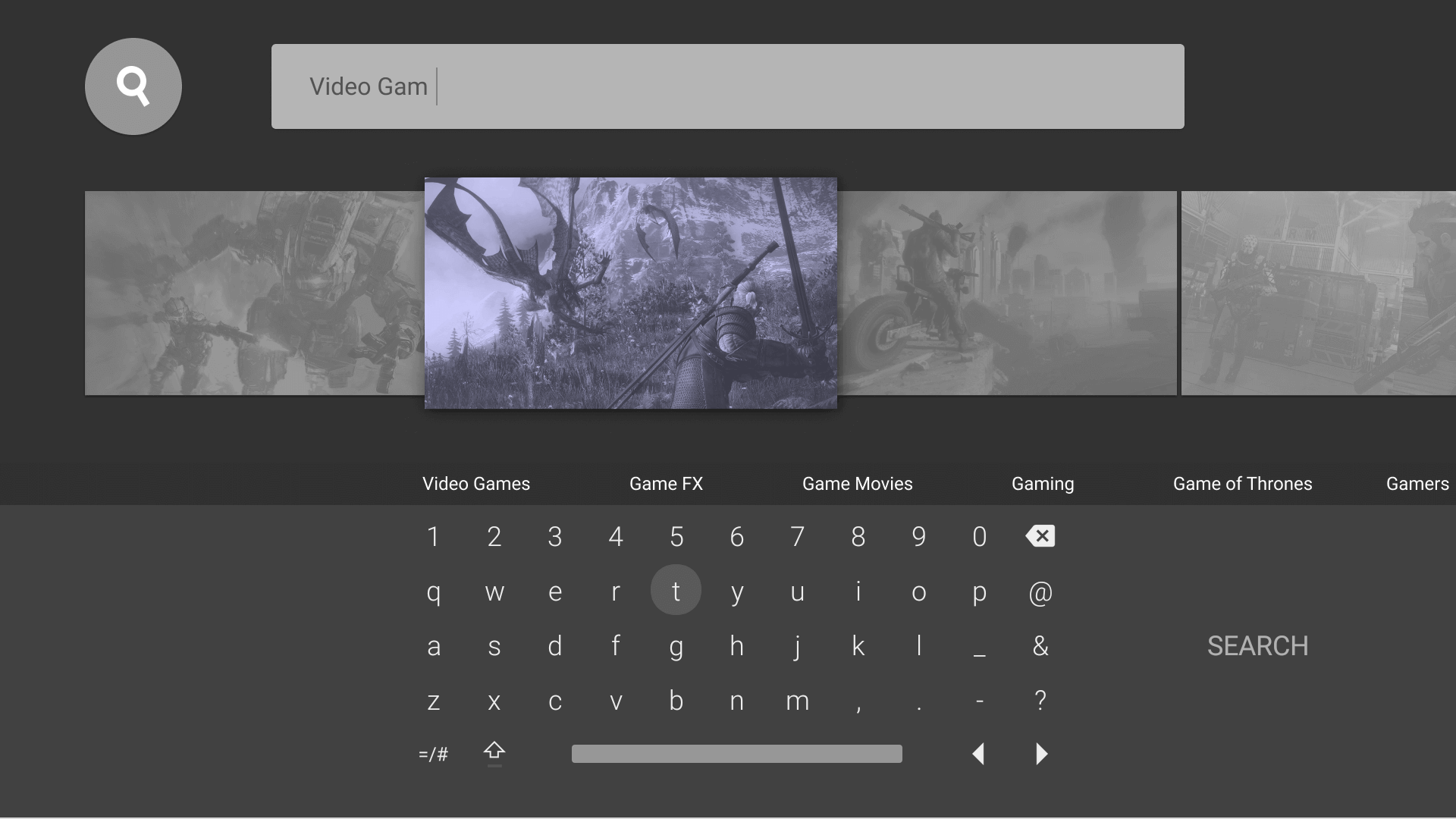This screenshot has height=819, width=1456.
Task: Open the armored soldier thumbnail at right
Action: tap(1319, 293)
